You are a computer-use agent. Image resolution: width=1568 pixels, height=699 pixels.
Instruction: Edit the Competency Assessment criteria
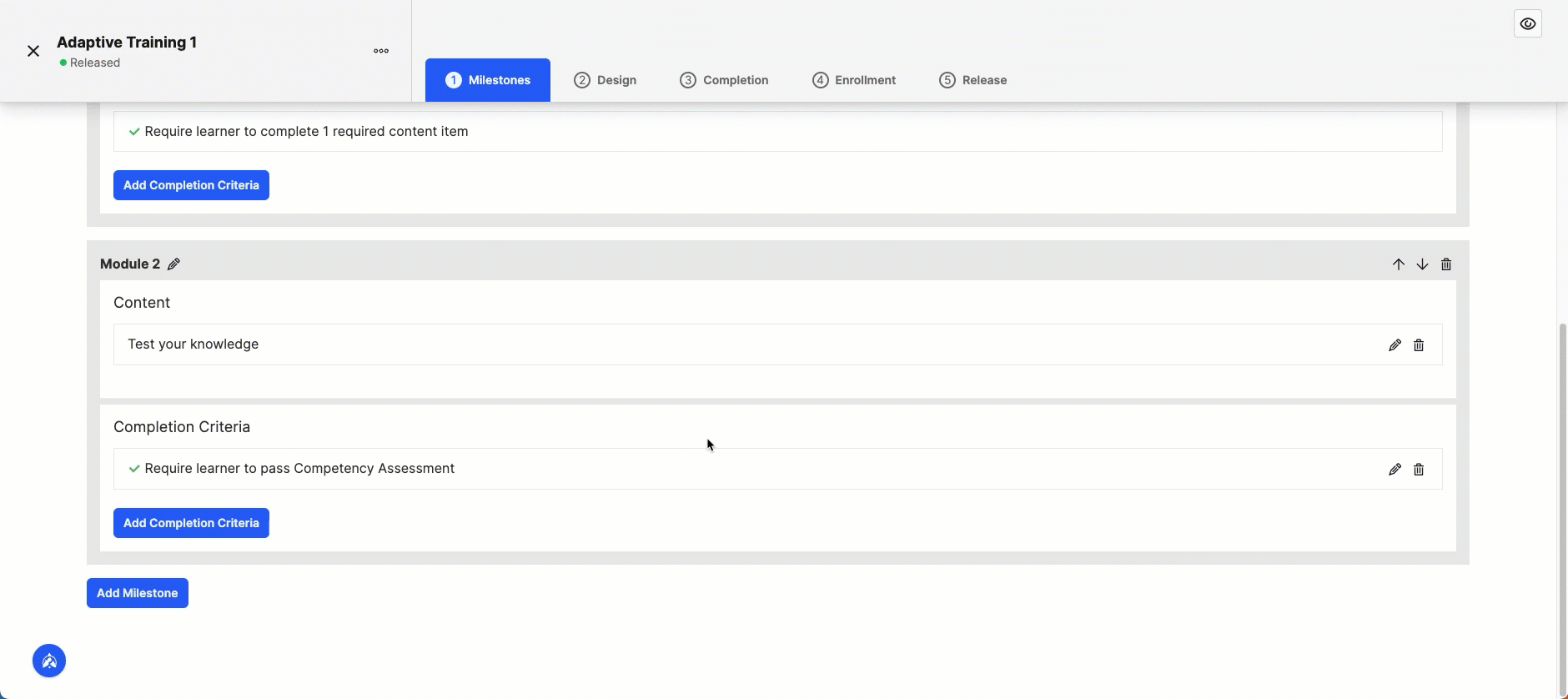click(1395, 470)
